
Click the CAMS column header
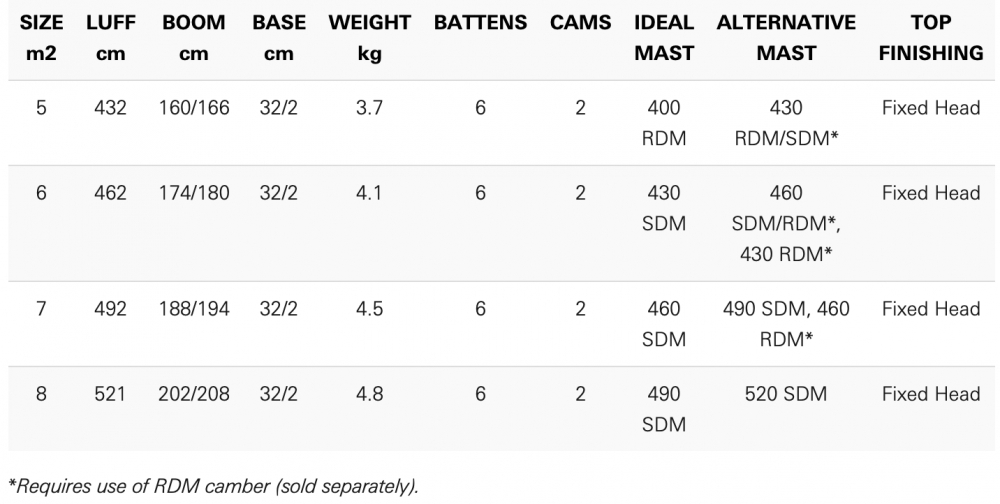580,23
